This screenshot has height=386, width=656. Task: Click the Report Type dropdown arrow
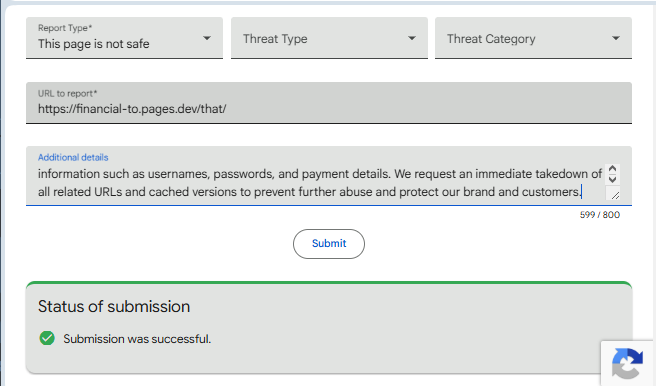(207, 38)
